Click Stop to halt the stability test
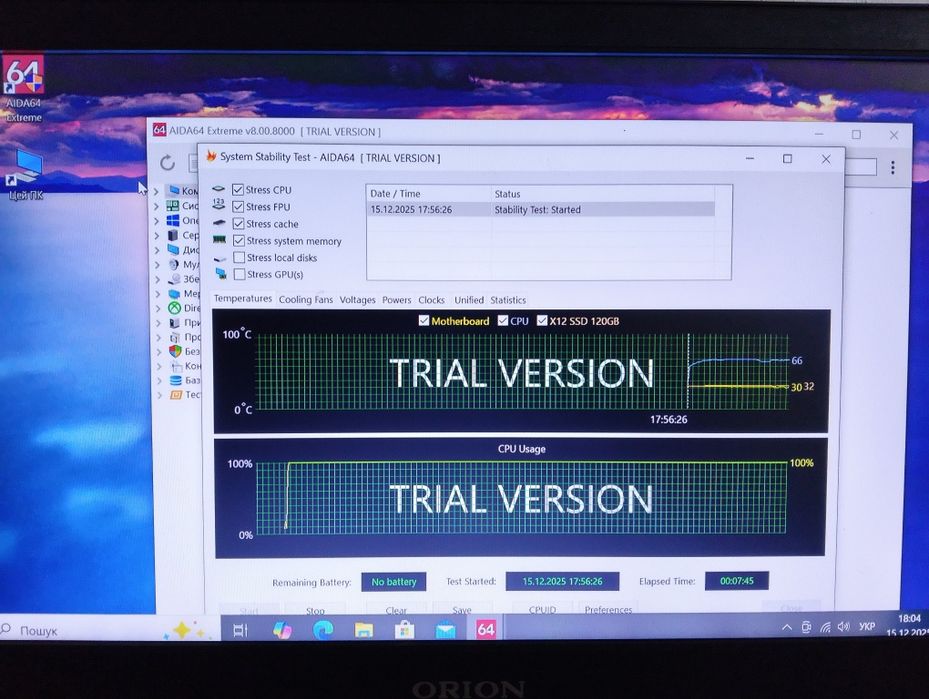This screenshot has height=699, width=929. tap(315, 609)
